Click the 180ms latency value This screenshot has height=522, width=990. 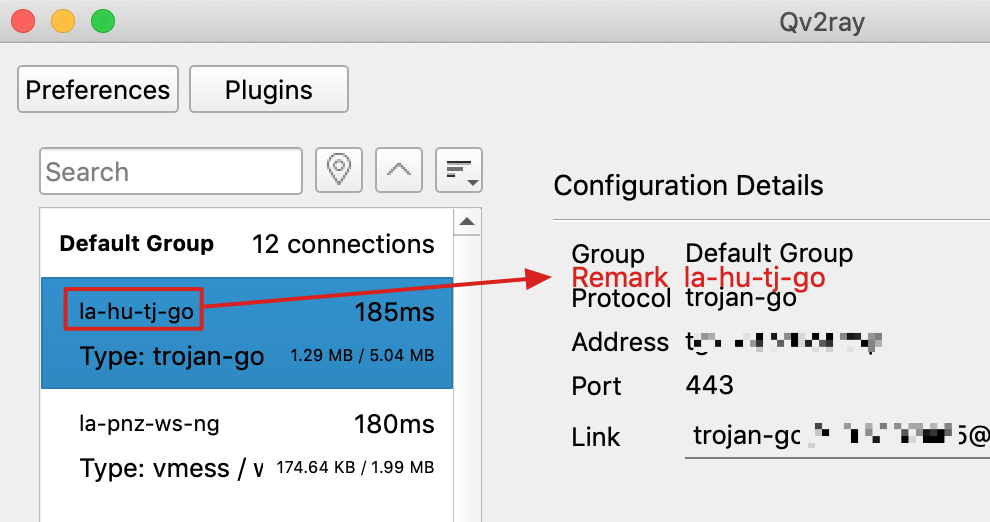click(x=394, y=424)
